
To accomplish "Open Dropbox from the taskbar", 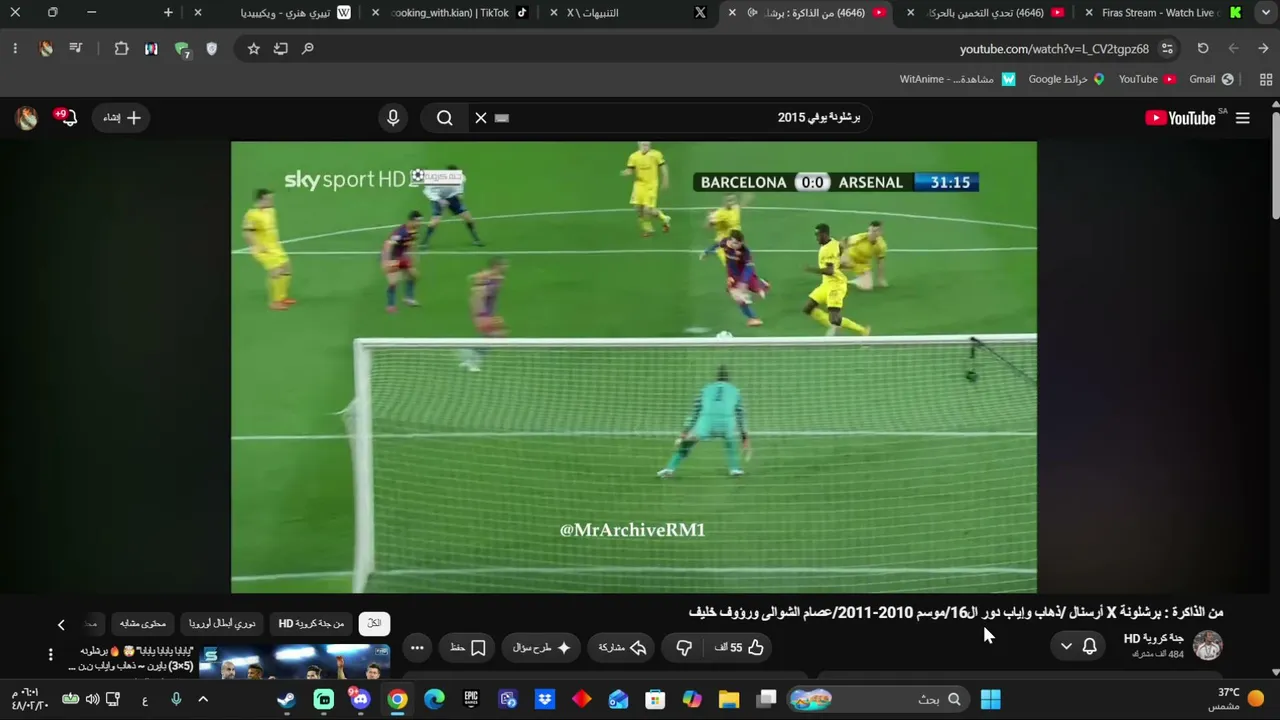I will coord(545,699).
